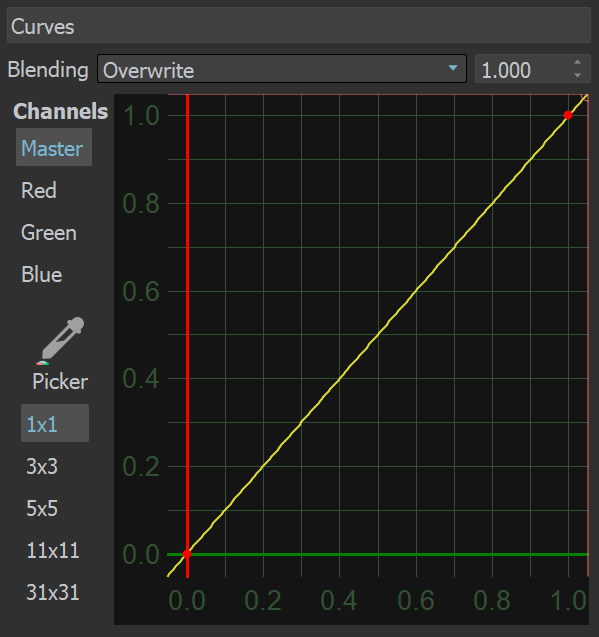Select the Master channel
Image resolution: width=599 pixels, height=637 pixels.
(54, 147)
